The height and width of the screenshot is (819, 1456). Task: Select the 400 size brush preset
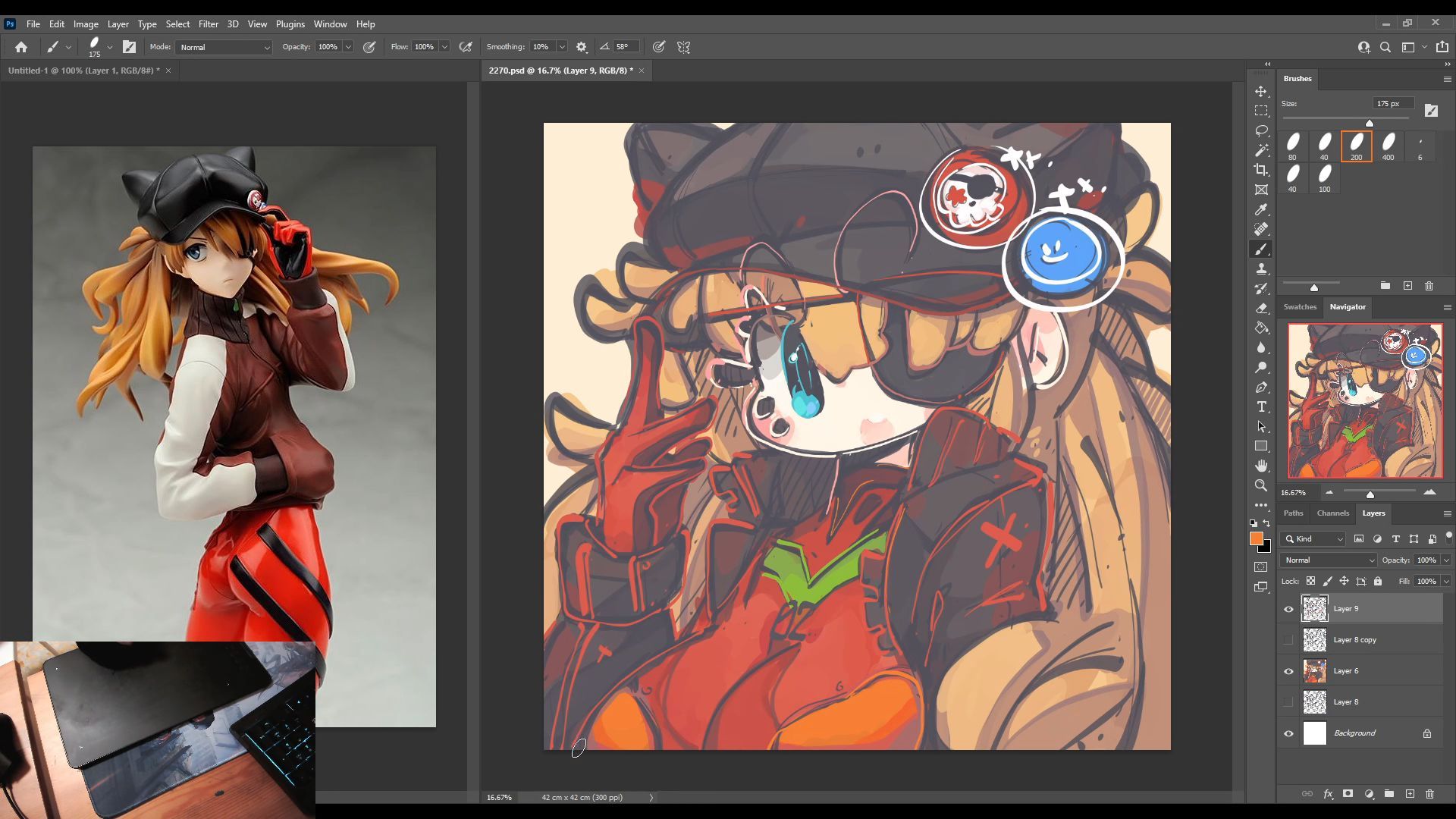click(x=1388, y=146)
